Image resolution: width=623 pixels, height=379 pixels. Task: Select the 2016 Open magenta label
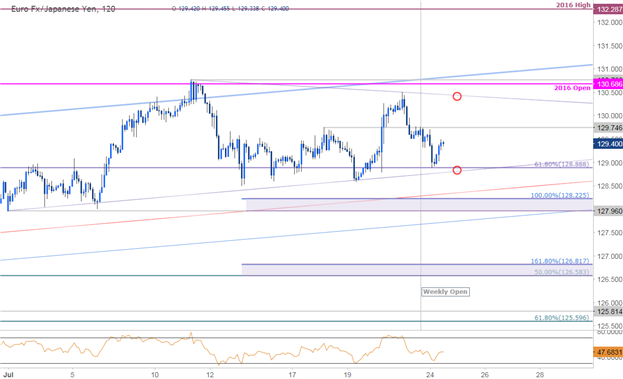coord(572,88)
